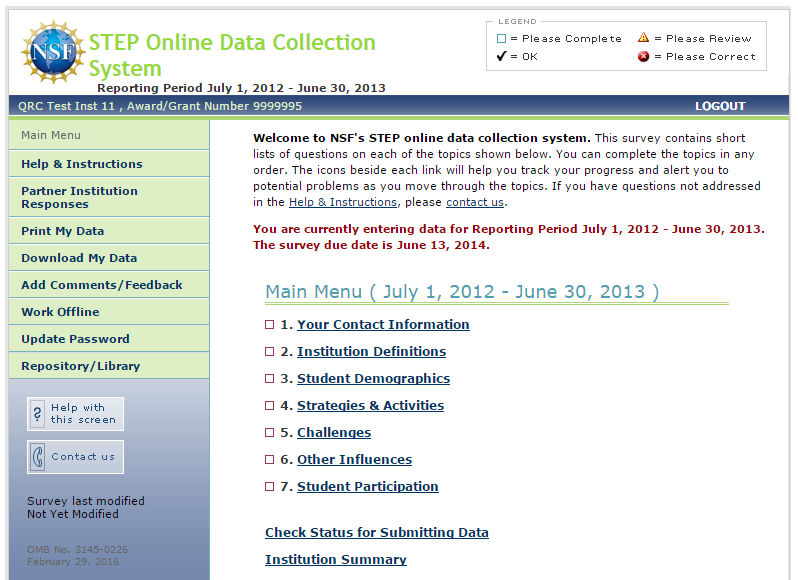The image size is (798, 580).
Task: Click the Main Menu ( July 1, 2012 heading
Action: 462,292
